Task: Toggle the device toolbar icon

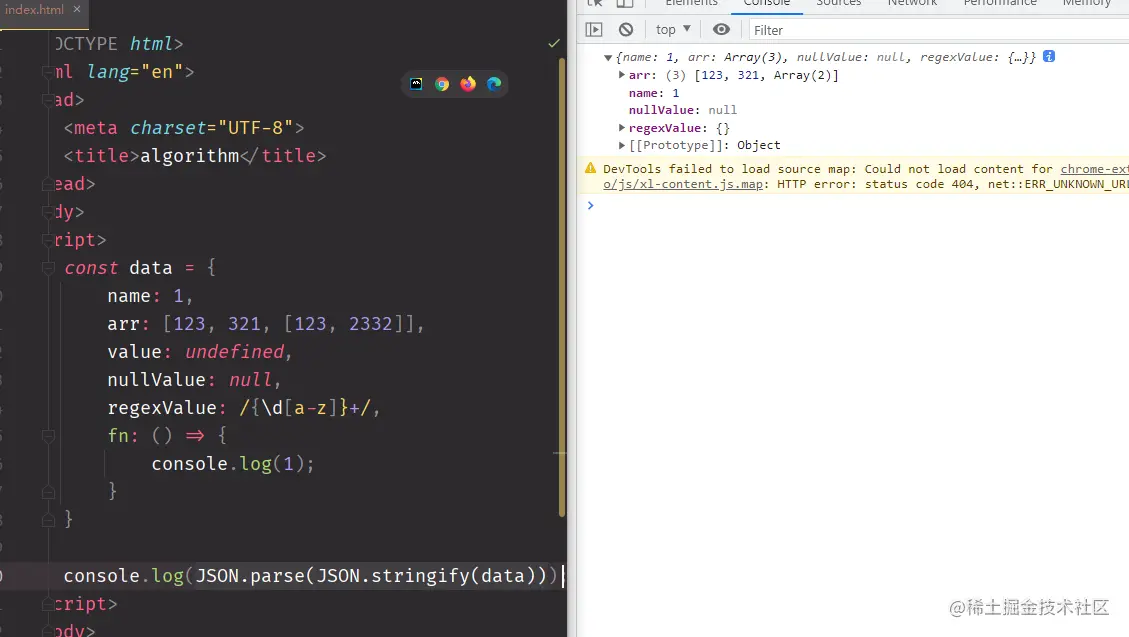Action: [x=624, y=4]
